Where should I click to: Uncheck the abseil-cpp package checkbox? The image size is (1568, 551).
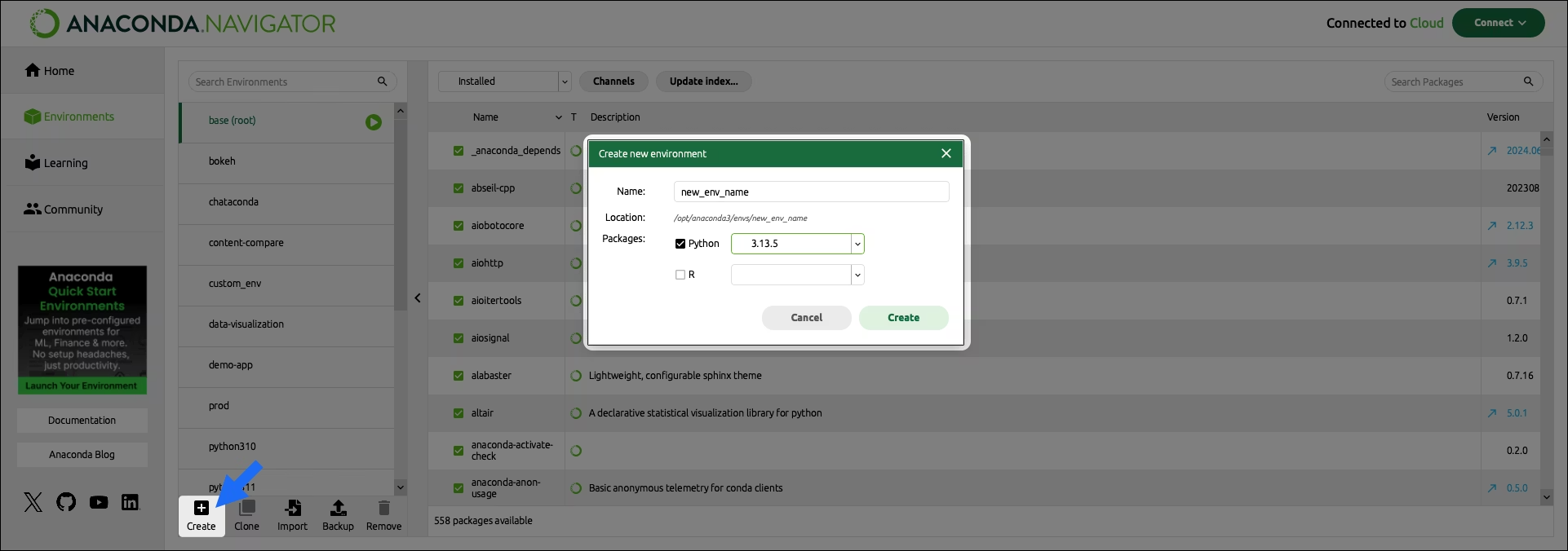point(458,188)
